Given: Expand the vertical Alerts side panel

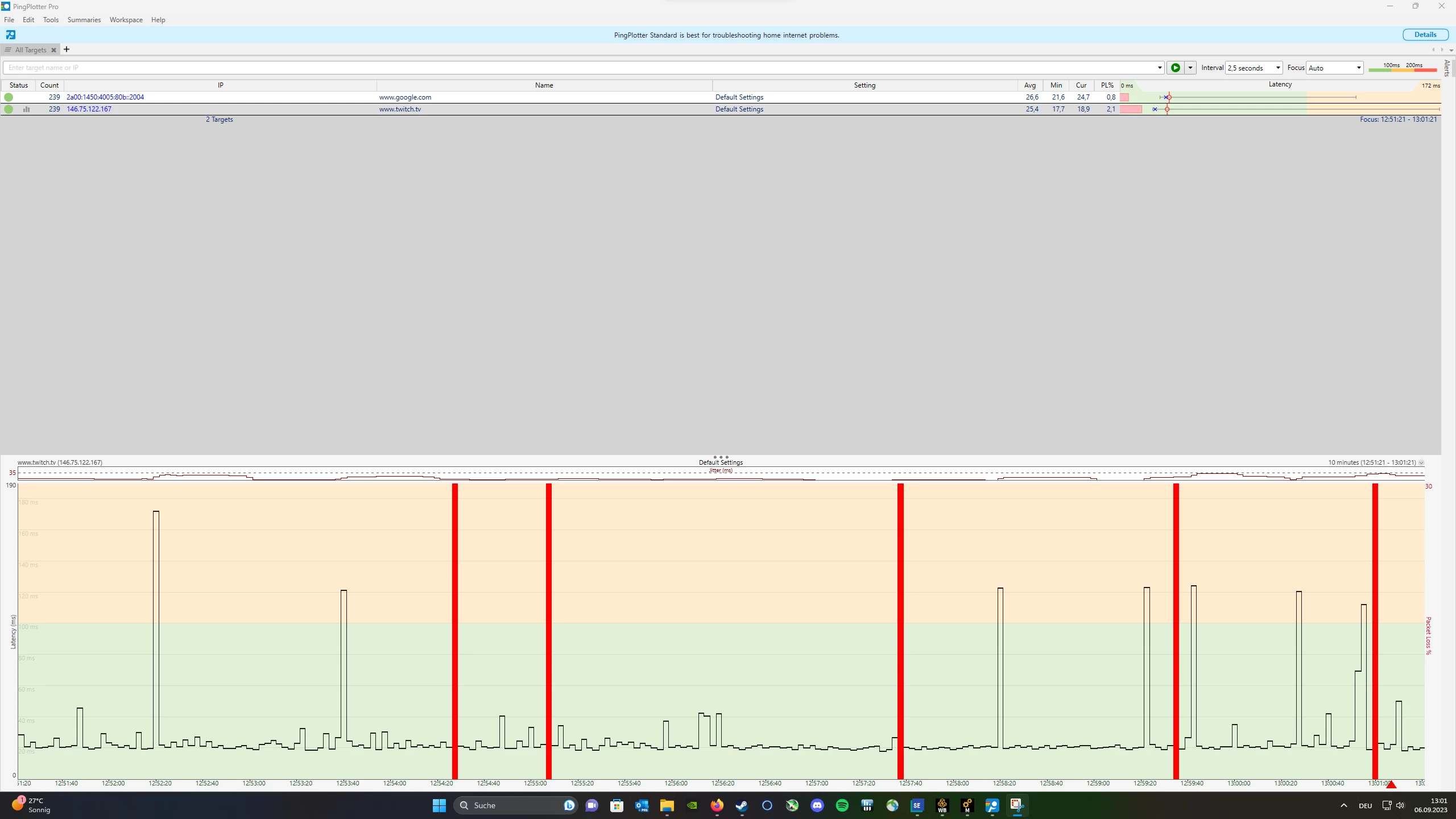Looking at the screenshot, I should point(1446,68).
